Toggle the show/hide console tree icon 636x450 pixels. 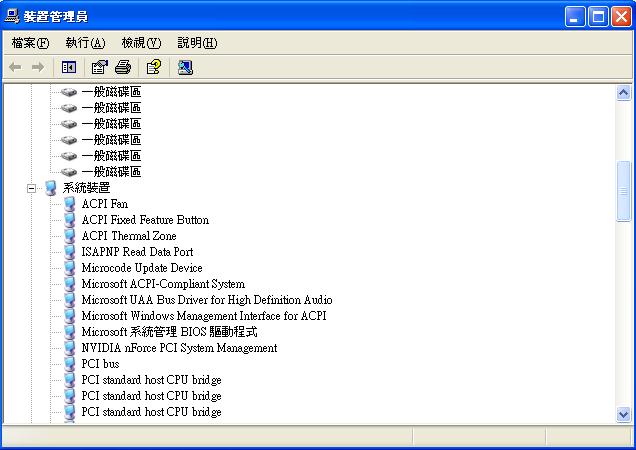[69, 67]
